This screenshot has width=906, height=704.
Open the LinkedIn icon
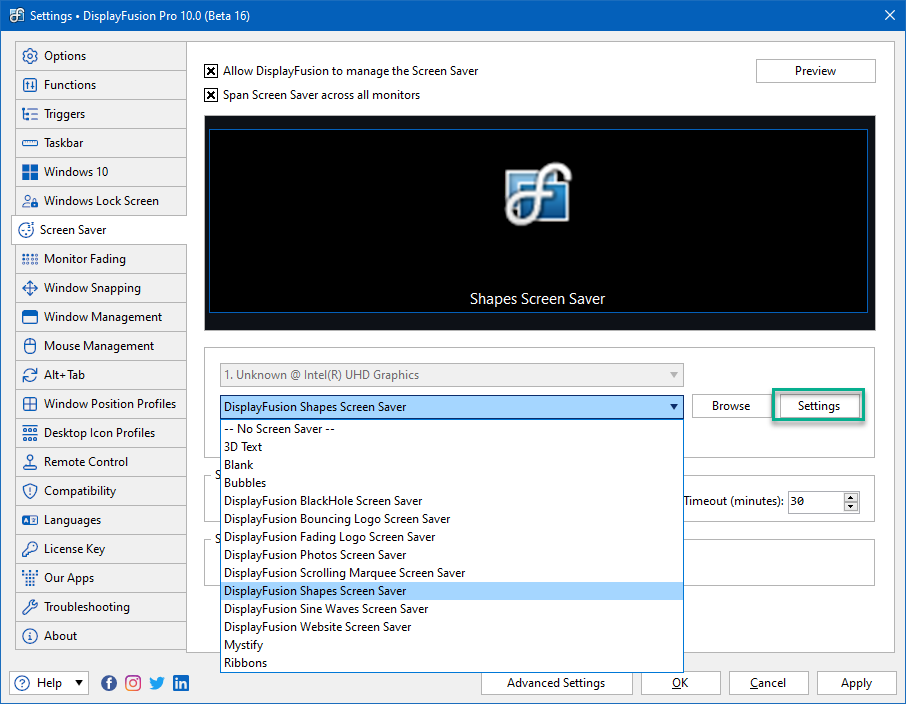pos(181,683)
